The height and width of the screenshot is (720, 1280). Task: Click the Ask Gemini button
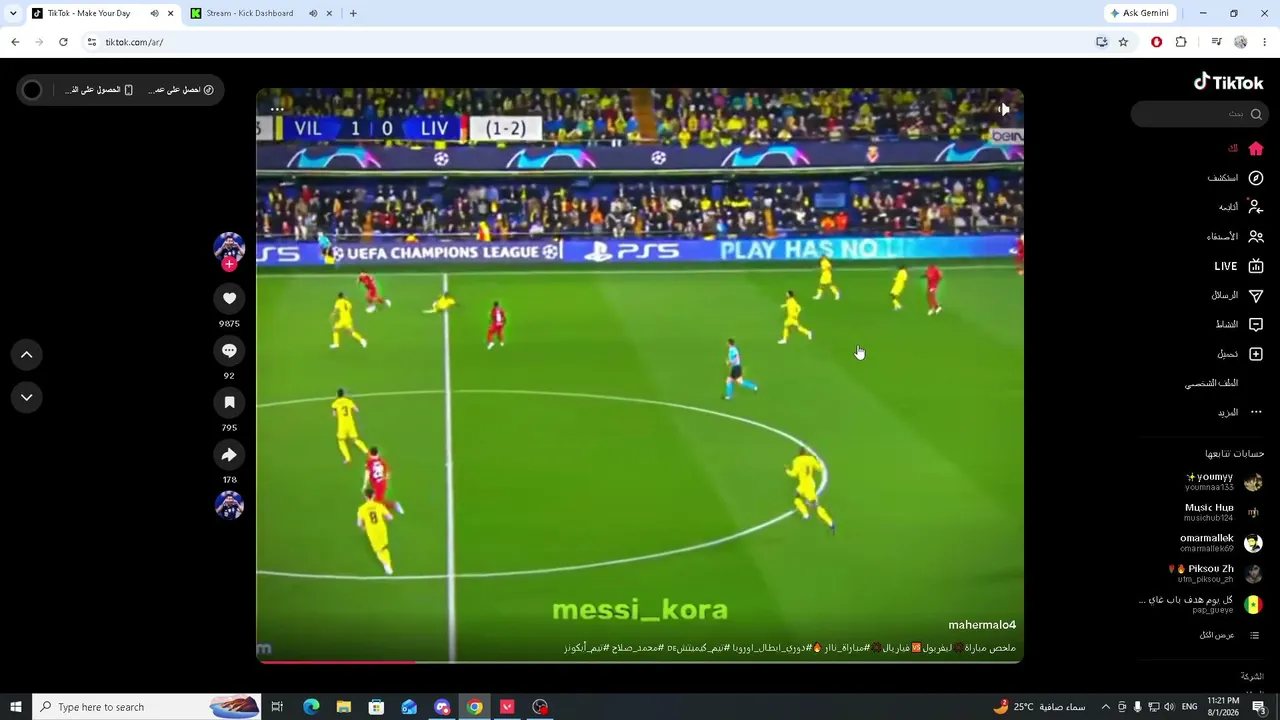click(1139, 13)
